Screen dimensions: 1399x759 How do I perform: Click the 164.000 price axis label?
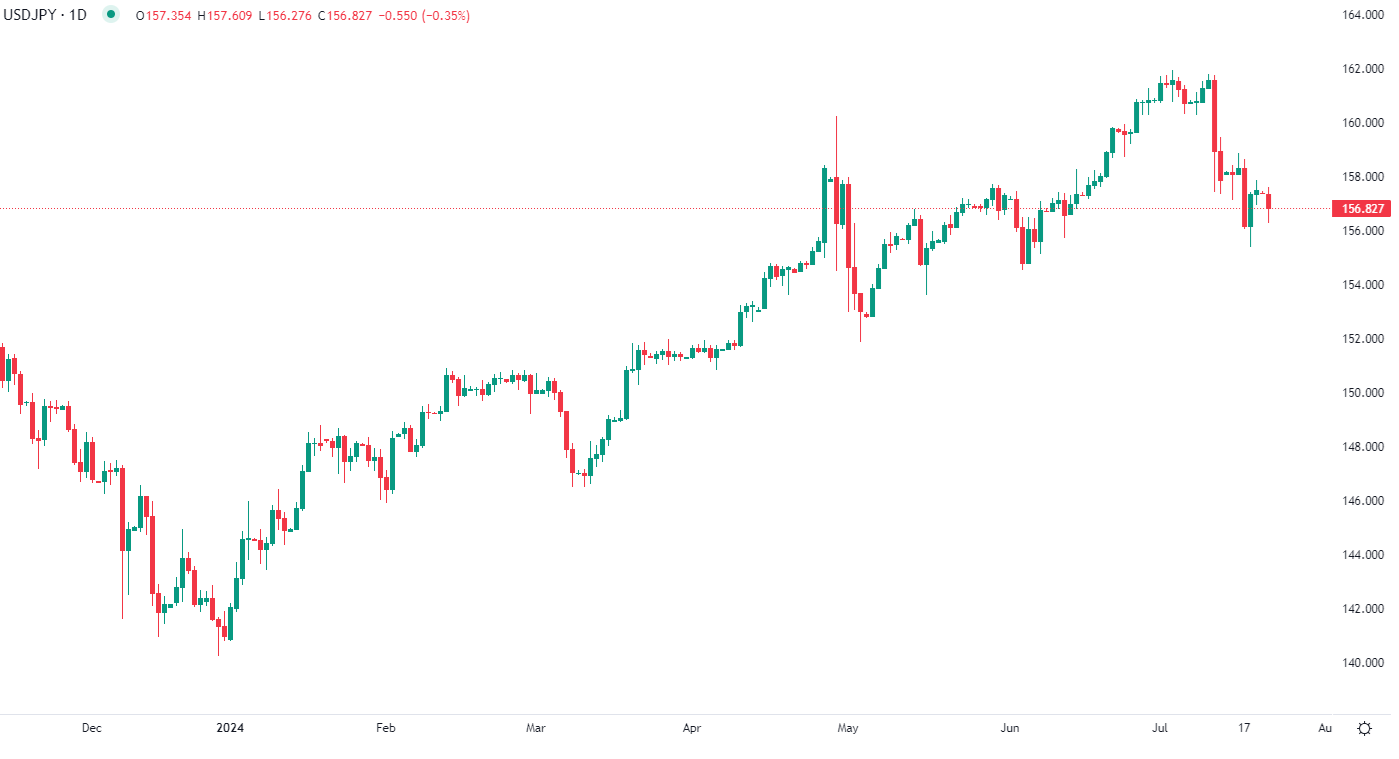(1364, 16)
